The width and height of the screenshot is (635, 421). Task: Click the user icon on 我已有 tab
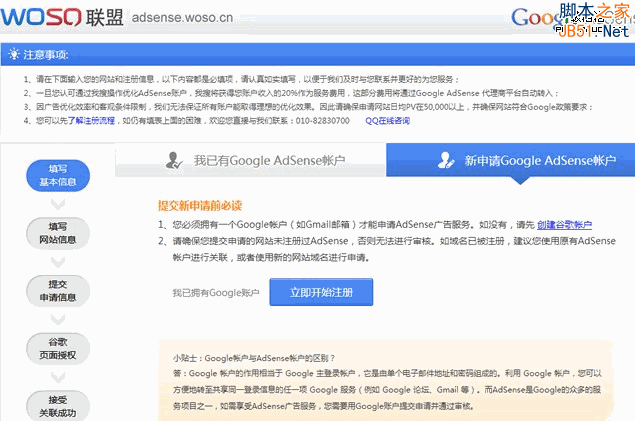(174, 160)
